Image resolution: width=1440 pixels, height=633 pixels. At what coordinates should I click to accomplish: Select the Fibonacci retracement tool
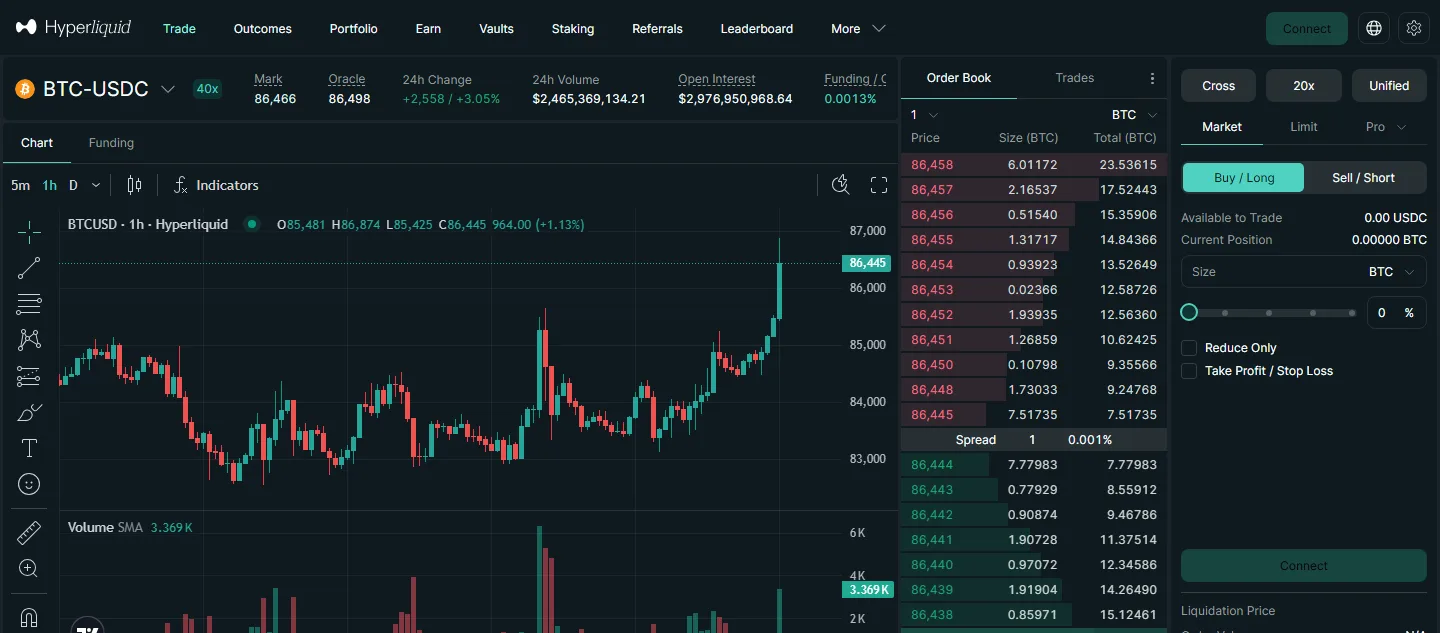coord(29,304)
